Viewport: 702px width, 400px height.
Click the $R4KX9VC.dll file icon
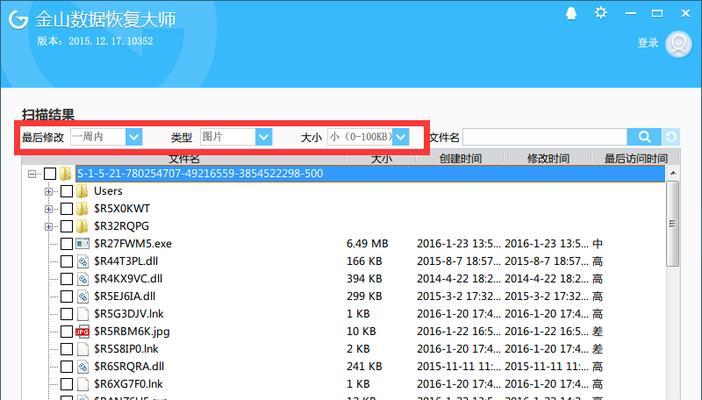click(82, 279)
